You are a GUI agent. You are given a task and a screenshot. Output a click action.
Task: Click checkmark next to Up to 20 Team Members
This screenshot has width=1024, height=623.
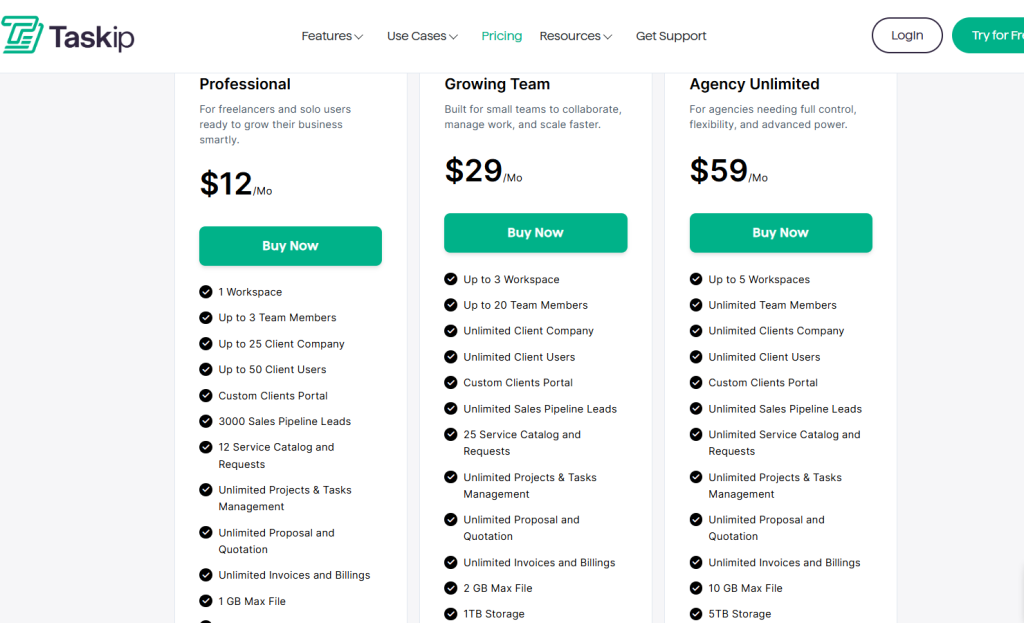[451, 305]
